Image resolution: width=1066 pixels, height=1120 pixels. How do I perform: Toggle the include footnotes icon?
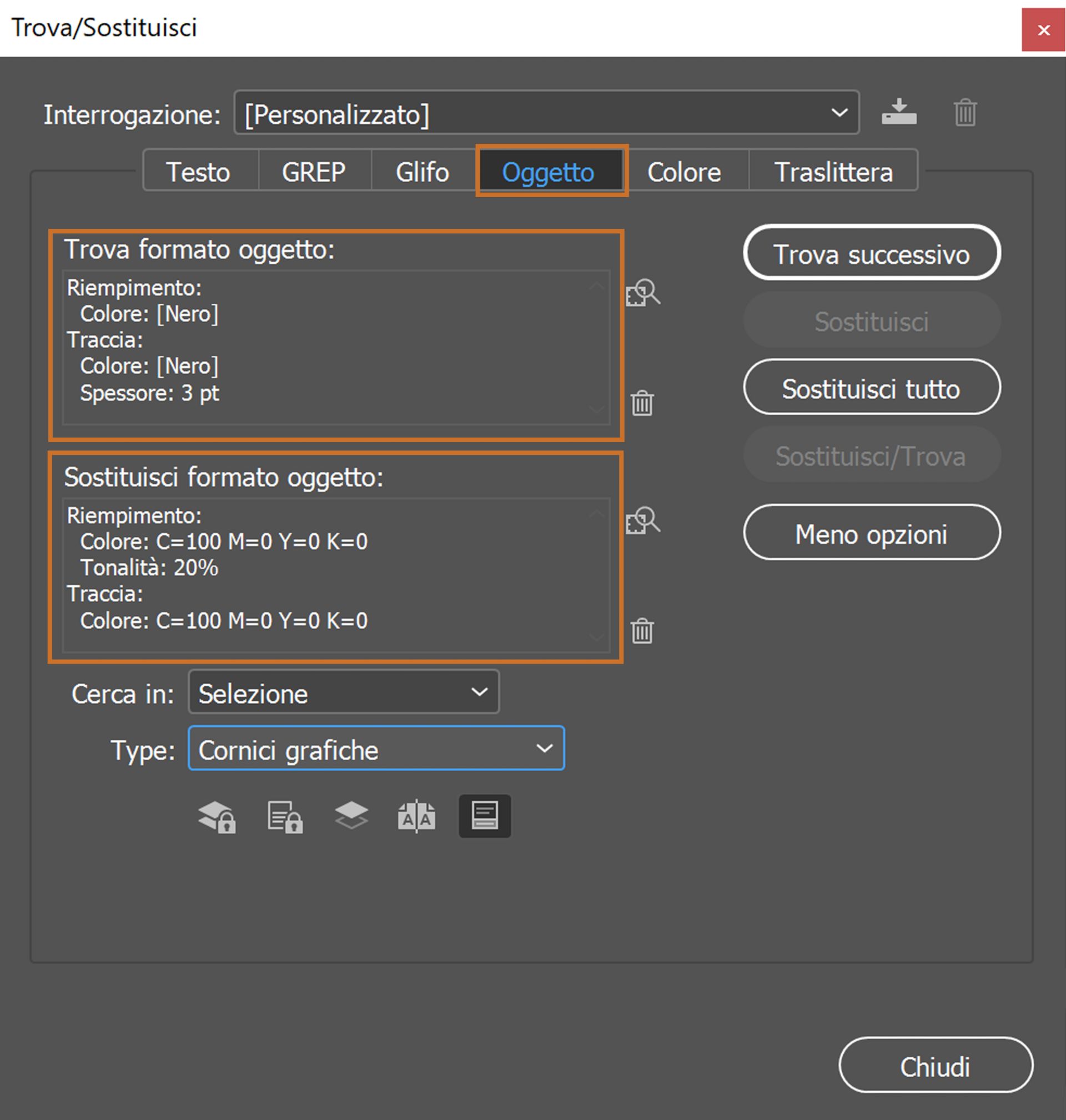click(x=484, y=816)
